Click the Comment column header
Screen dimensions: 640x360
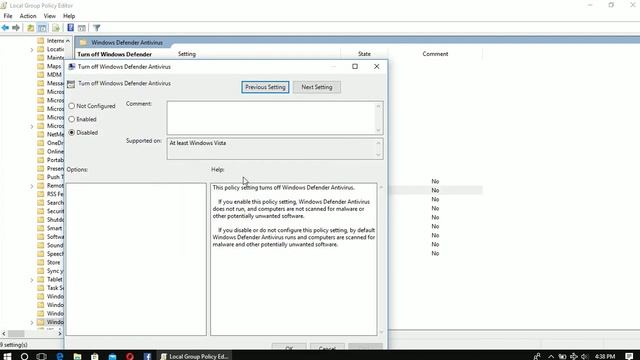[x=435, y=54]
